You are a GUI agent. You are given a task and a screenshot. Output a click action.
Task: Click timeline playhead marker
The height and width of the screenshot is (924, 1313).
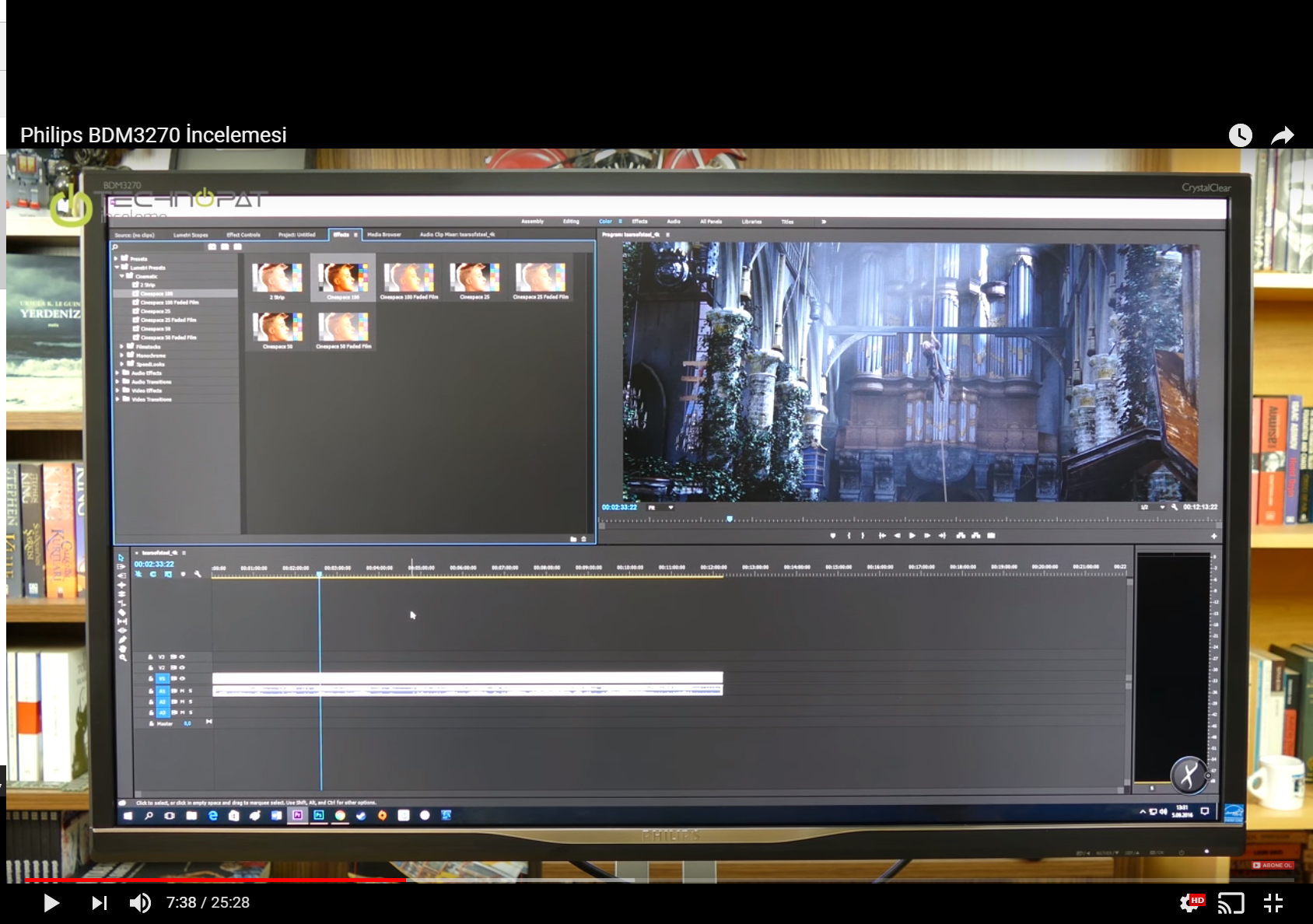click(x=319, y=574)
